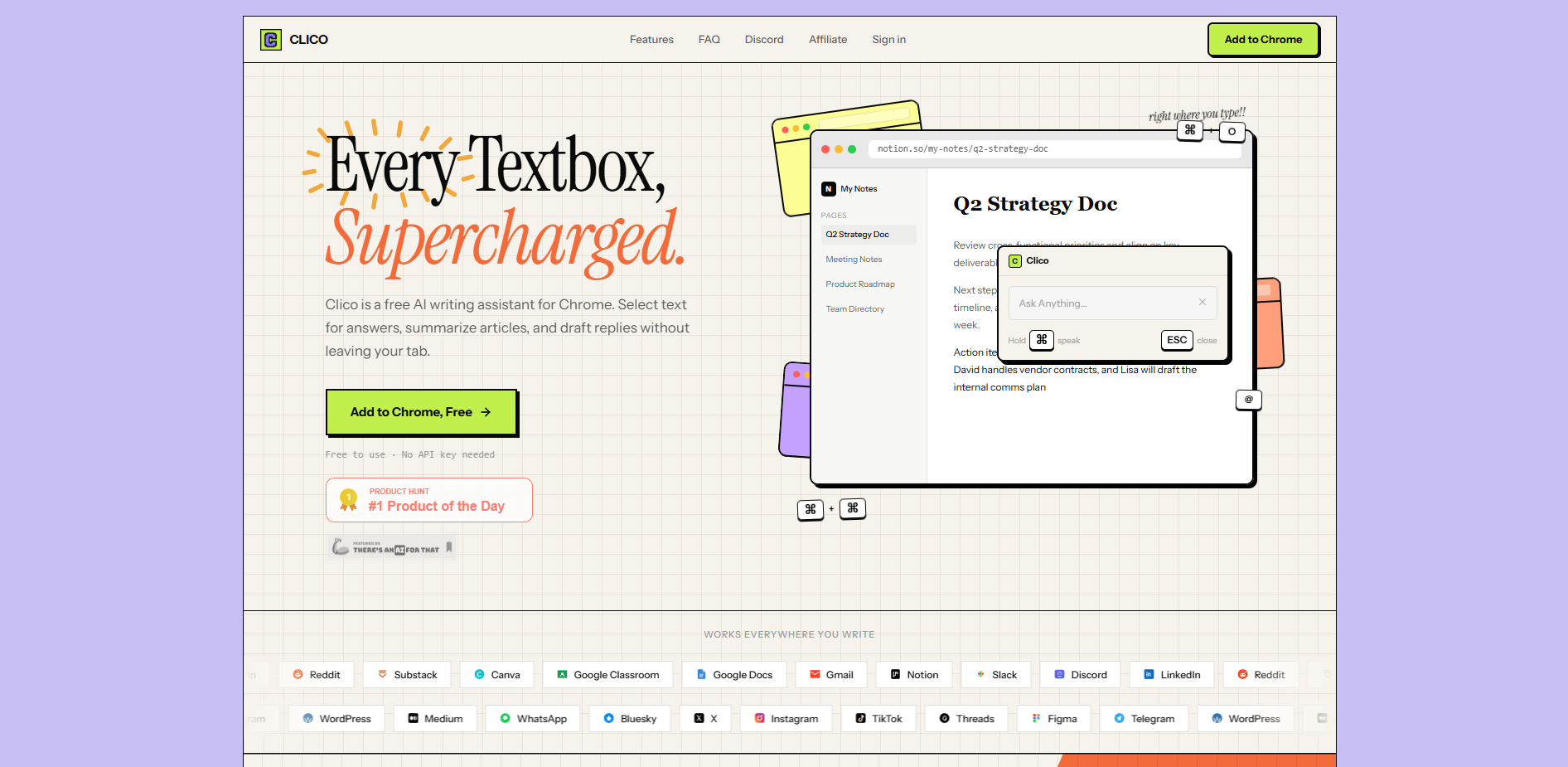Go to the FAQ section
The width and height of the screenshot is (1568, 767).
[709, 40]
